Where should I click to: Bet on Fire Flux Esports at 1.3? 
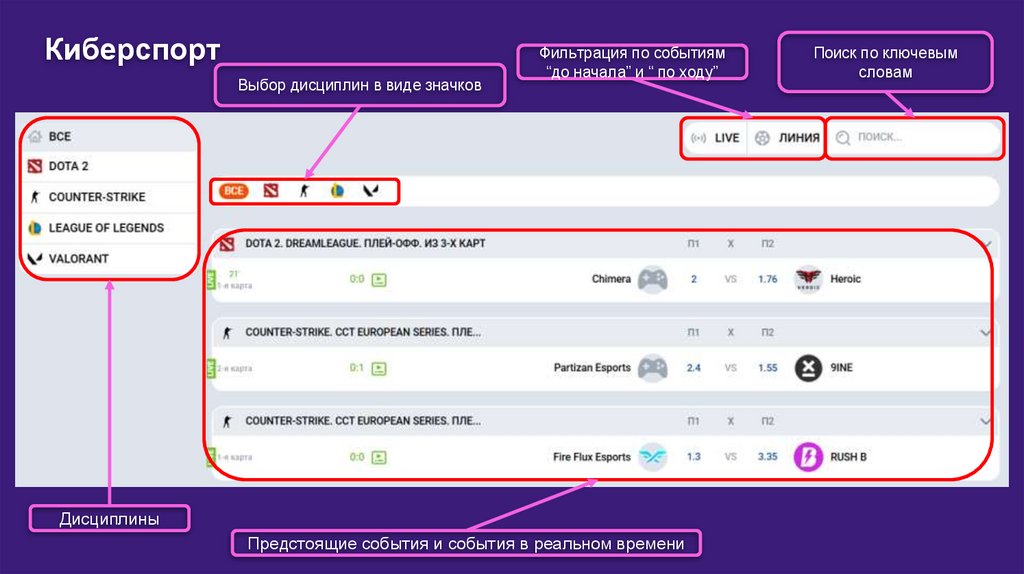point(694,457)
